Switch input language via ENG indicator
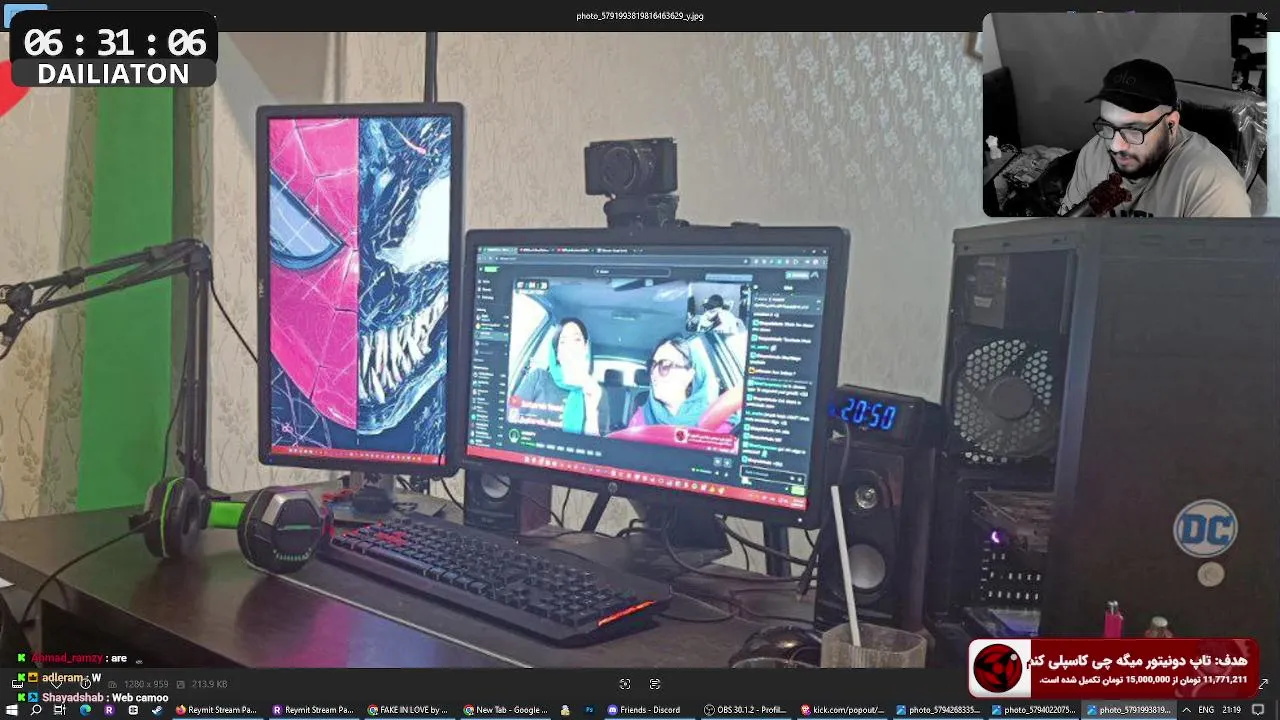The height and width of the screenshot is (720, 1280). [x=1207, y=710]
